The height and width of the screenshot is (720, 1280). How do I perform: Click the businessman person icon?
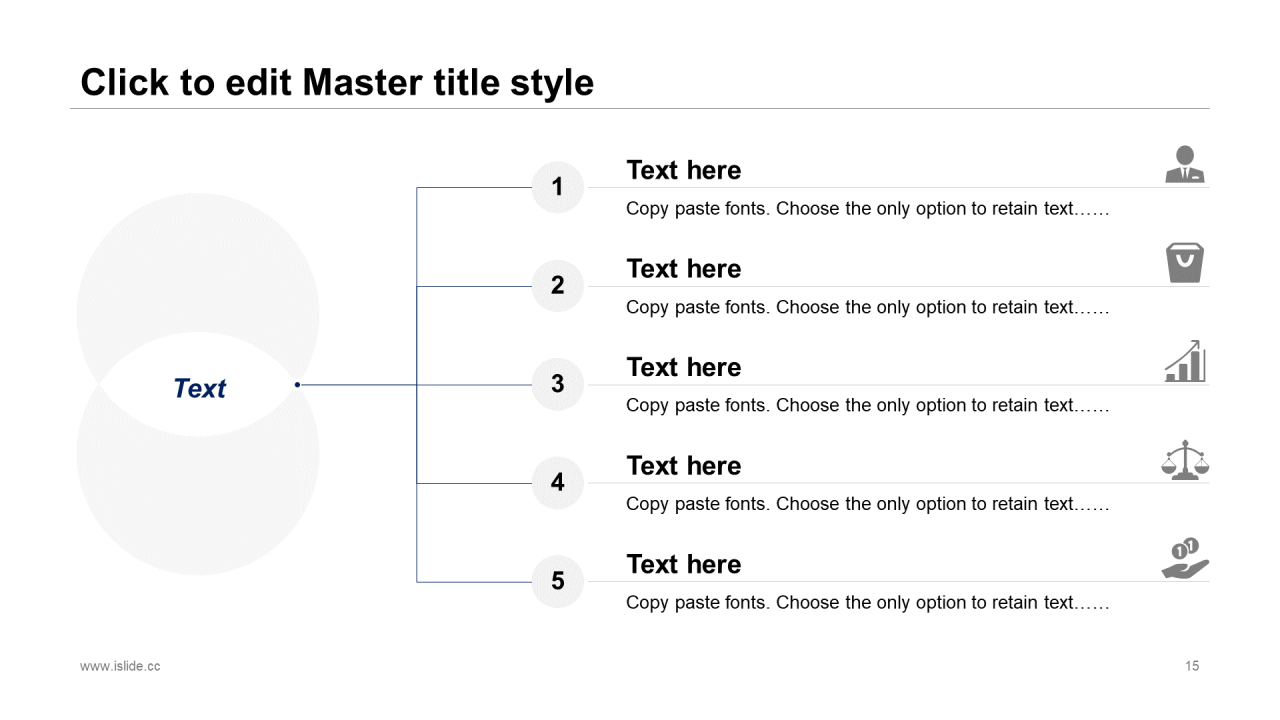pyautogui.click(x=1185, y=164)
